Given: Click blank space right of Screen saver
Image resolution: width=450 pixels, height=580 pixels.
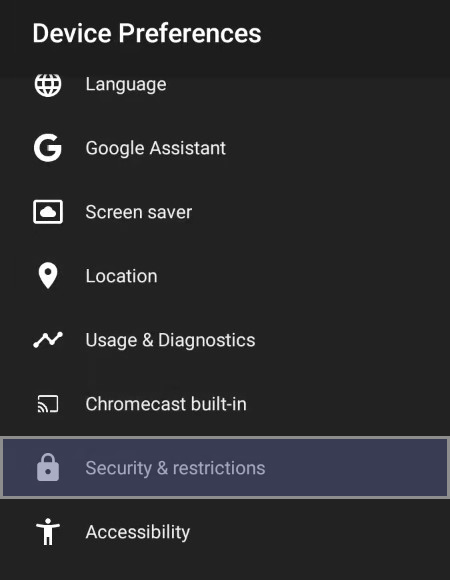Looking at the screenshot, I should (x=318, y=212).
